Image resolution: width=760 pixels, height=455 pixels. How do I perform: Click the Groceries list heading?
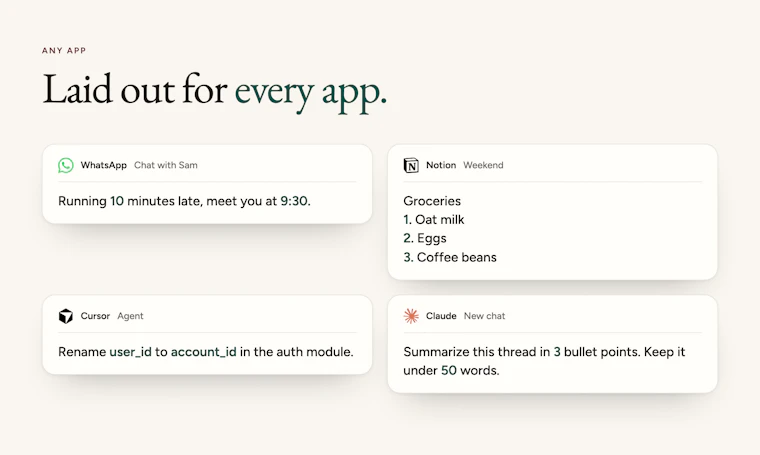coord(432,201)
